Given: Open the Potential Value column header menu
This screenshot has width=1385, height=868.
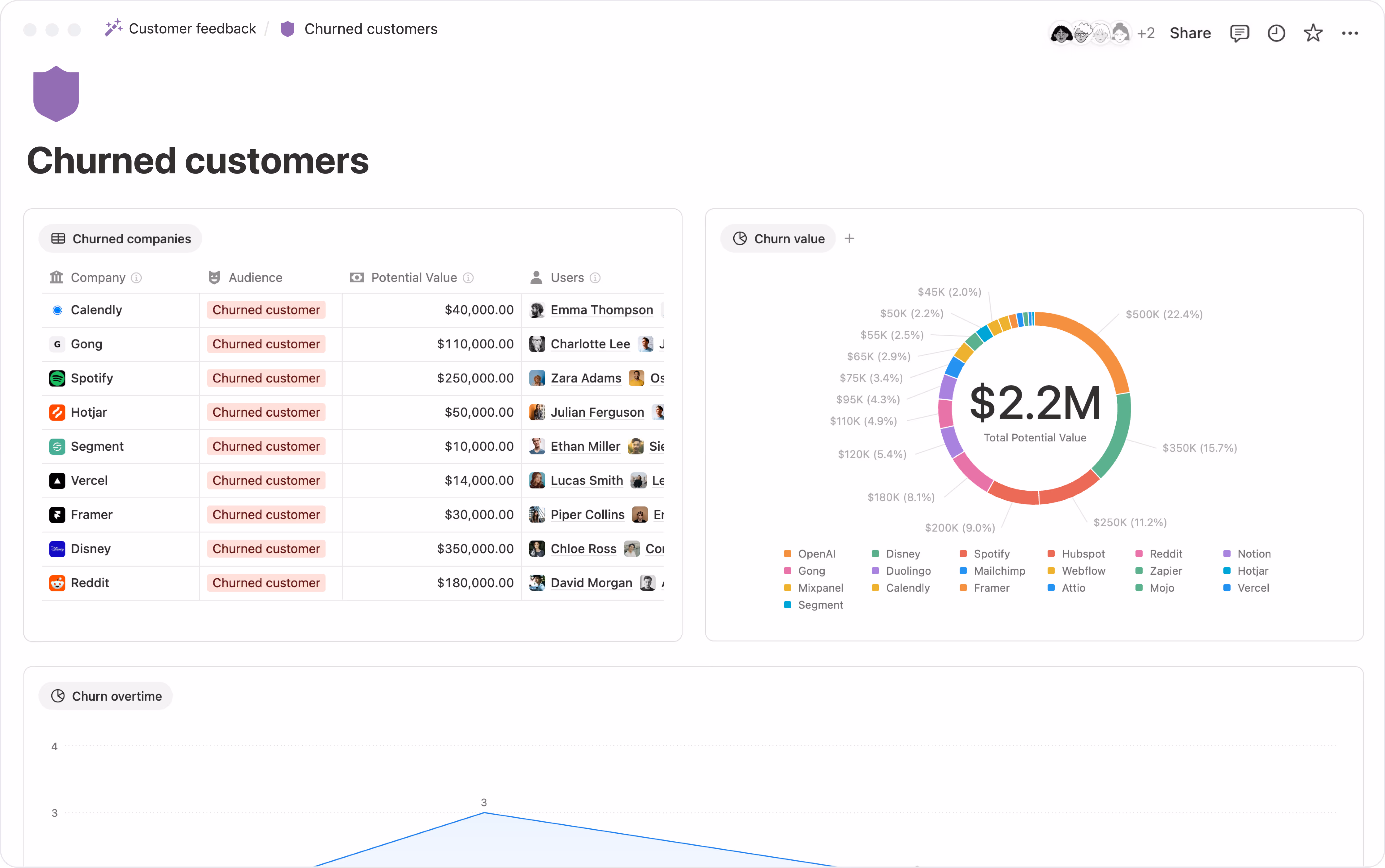Looking at the screenshot, I should pyautogui.click(x=413, y=278).
